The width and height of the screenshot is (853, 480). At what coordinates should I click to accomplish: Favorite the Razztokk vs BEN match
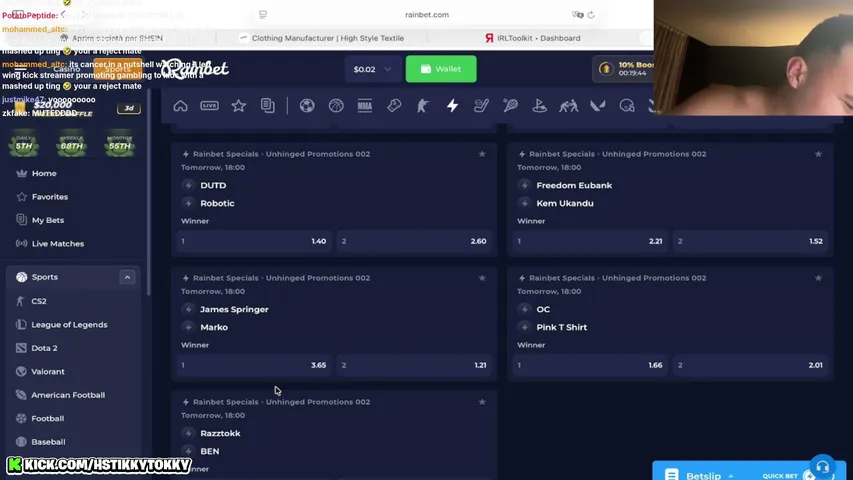[x=482, y=402]
